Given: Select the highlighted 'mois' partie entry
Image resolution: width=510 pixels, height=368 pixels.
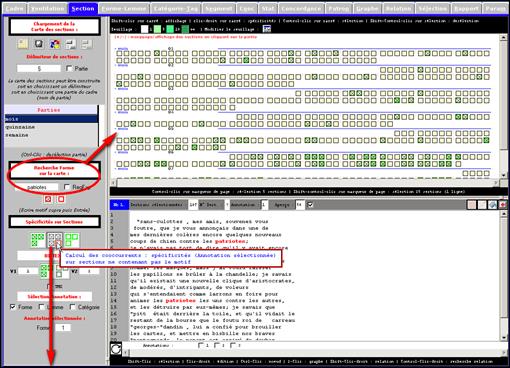Looking at the screenshot, I should tap(51, 119).
